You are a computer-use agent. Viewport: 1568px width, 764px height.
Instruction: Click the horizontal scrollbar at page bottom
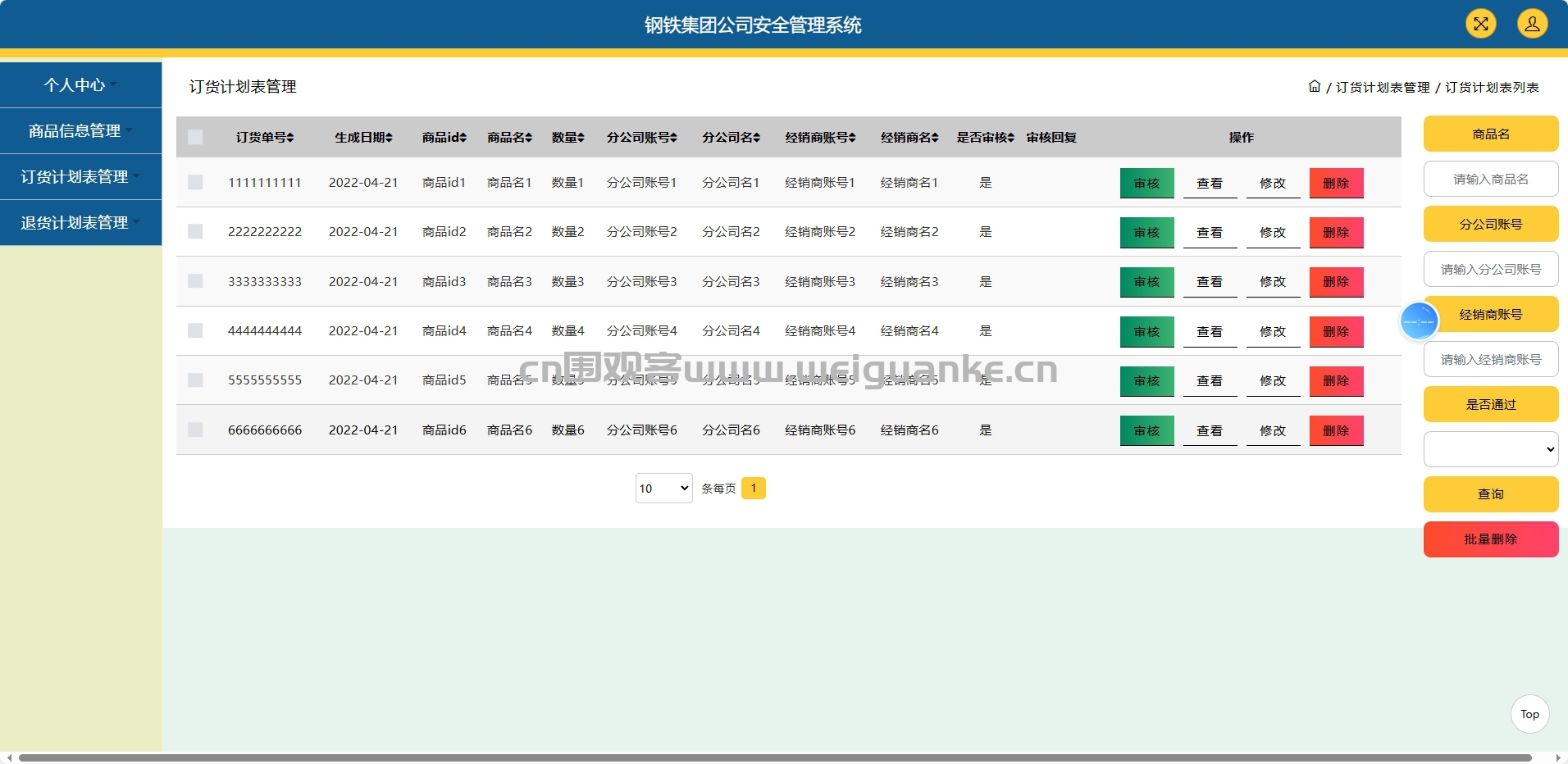(x=775, y=757)
